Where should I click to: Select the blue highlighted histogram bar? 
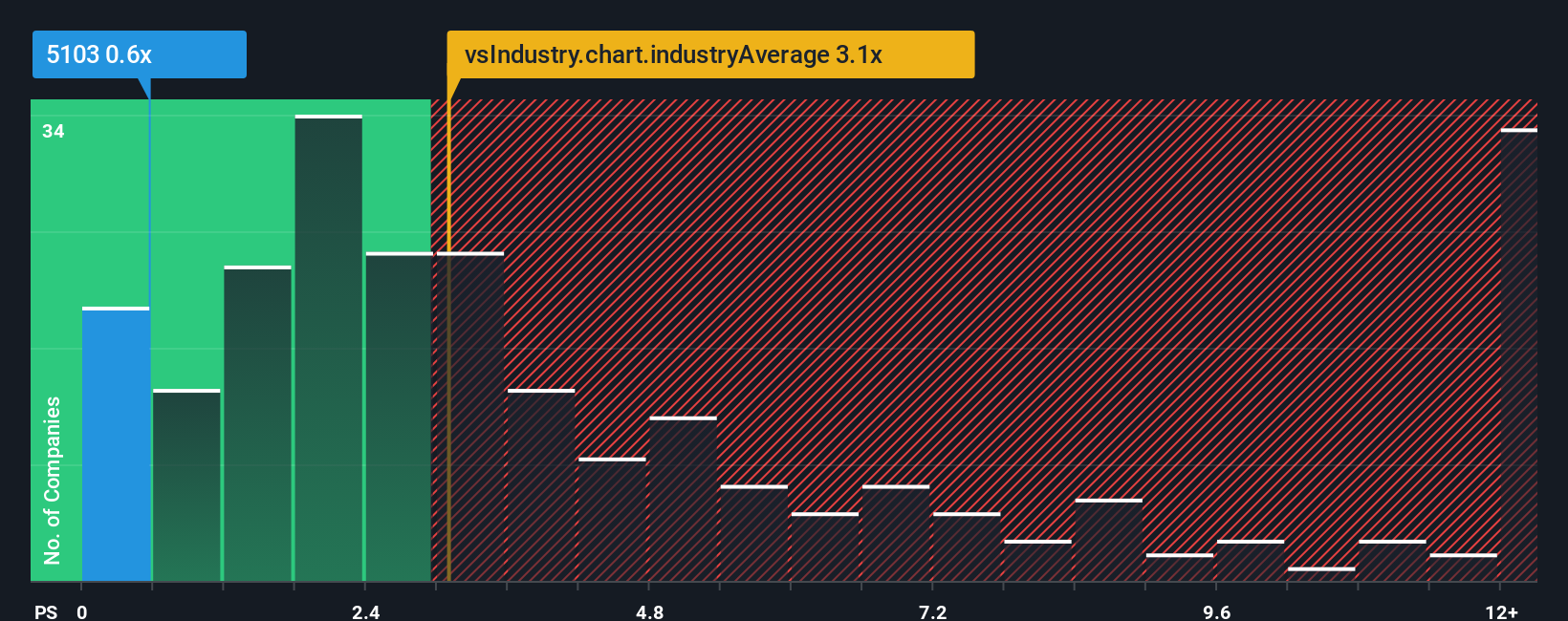coord(116,444)
